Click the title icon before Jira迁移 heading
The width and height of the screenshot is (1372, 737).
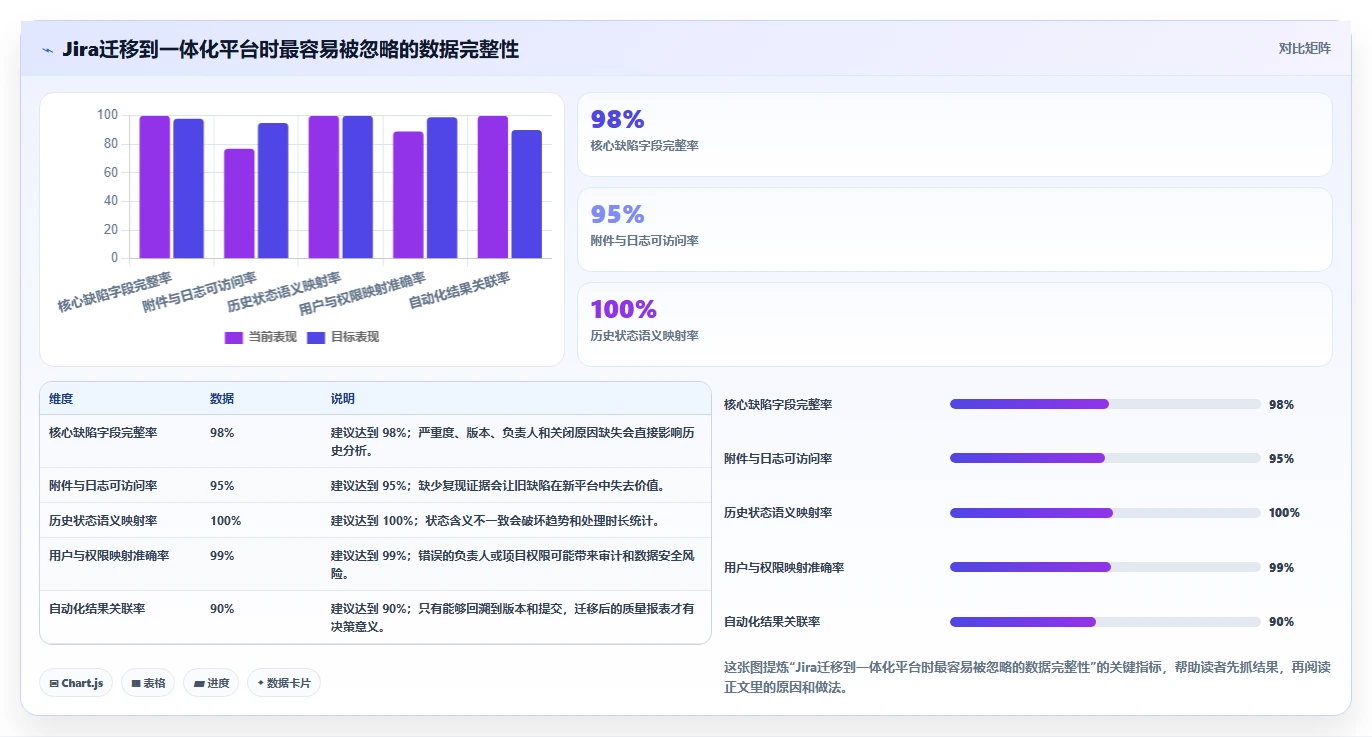(x=47, y=50)
